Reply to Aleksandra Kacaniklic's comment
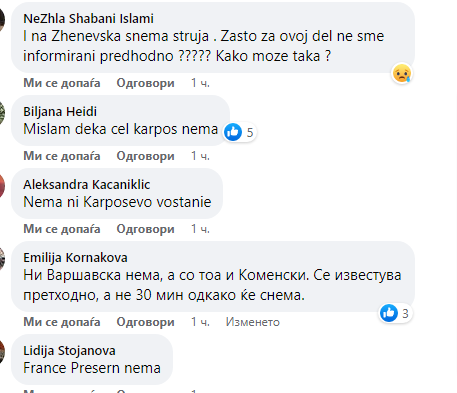457x393 pixels. pos(145,229)
